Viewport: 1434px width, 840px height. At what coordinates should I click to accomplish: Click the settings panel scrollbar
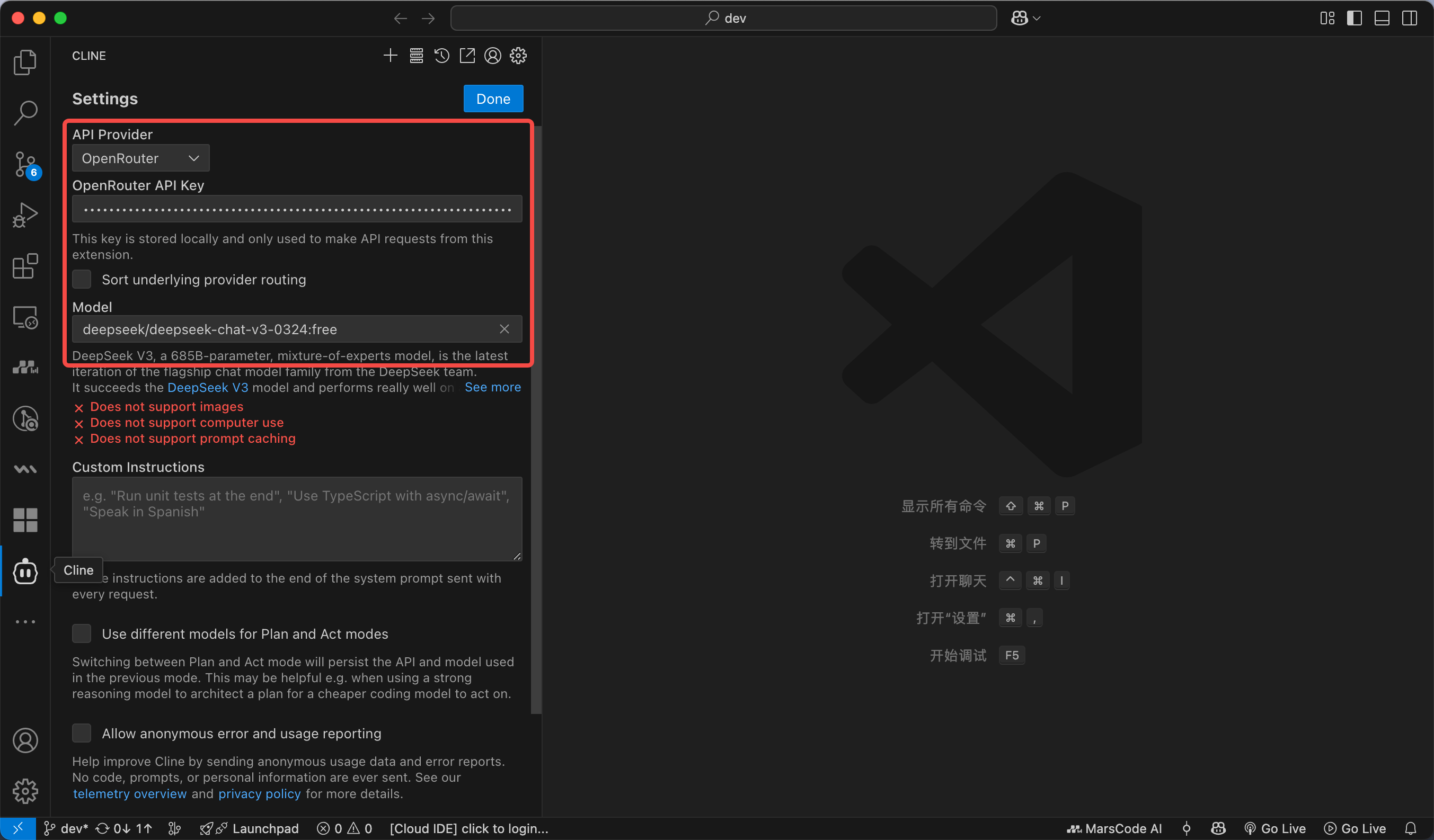(536, 419)
